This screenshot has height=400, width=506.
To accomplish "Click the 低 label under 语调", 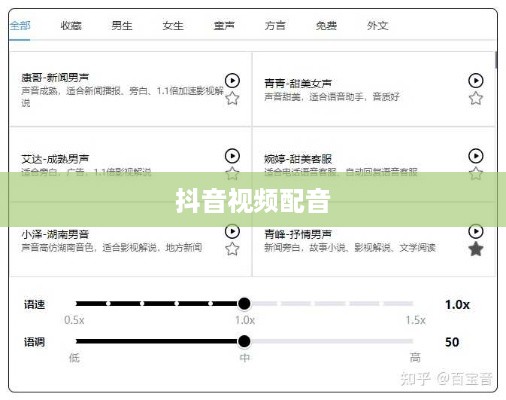I will coord(74,358).
